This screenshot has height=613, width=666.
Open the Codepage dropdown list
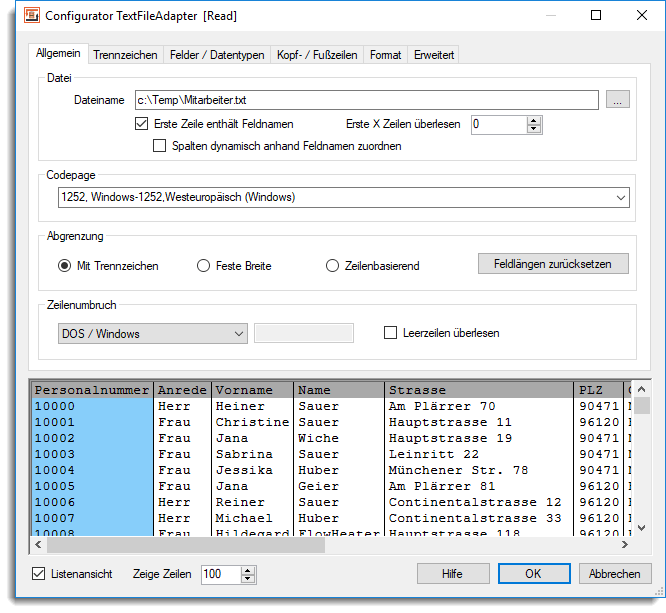click(620, 197)
